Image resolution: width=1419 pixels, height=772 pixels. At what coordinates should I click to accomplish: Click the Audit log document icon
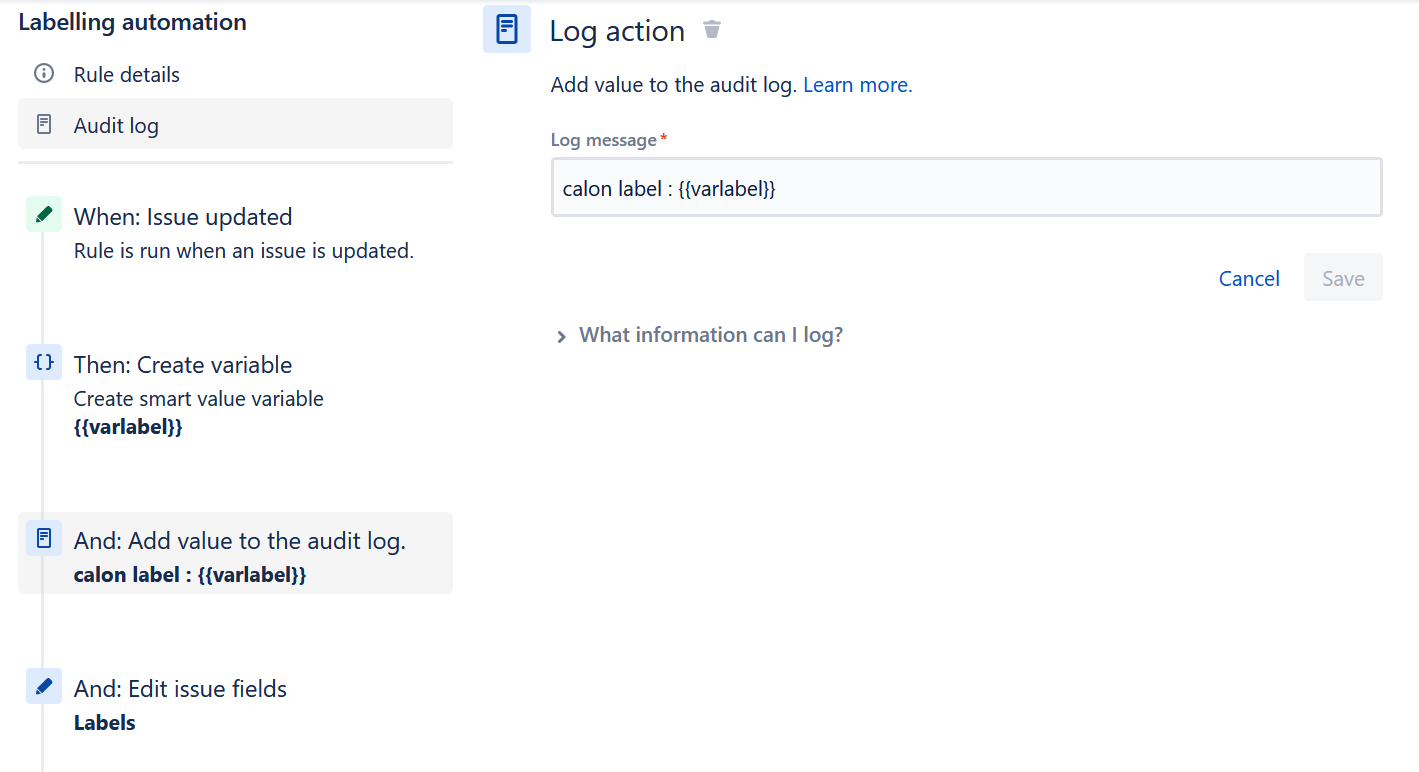pyautogui.click(x=44, y=125)
